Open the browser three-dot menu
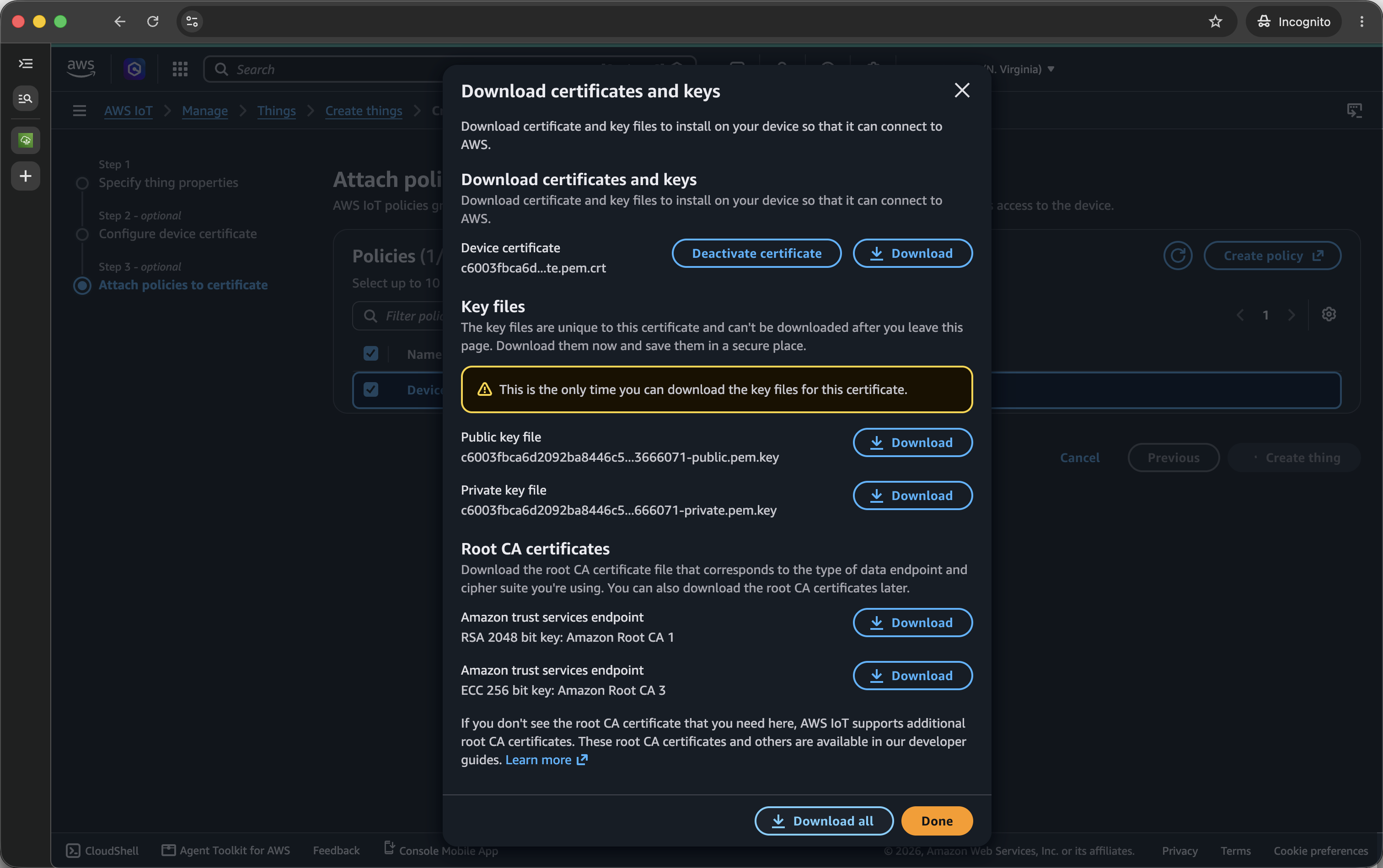This screenshot has width=1383, height=868. click(1362, 21)
